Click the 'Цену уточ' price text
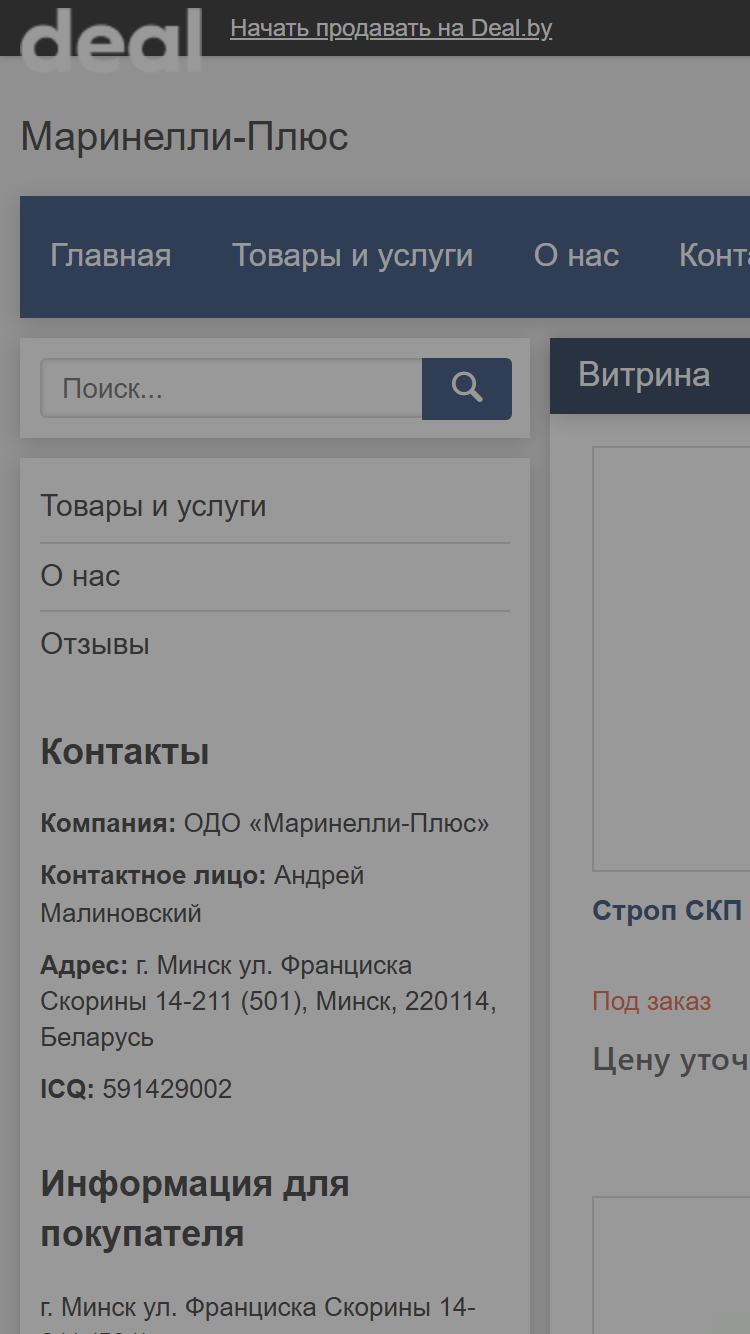Screen dimensions: 750x1334 pyautogui.click(x=671, y=1059)
